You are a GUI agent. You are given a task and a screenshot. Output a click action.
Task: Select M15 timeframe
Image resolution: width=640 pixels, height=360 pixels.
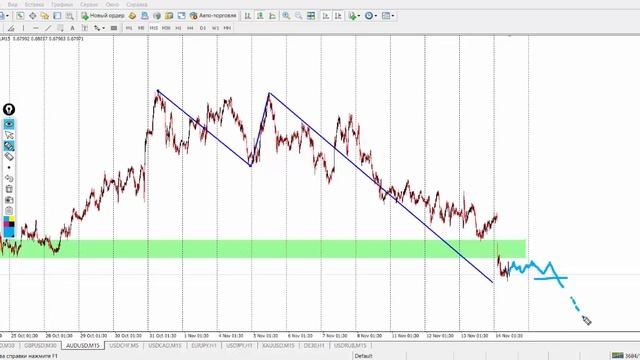[x=153, y=28]
